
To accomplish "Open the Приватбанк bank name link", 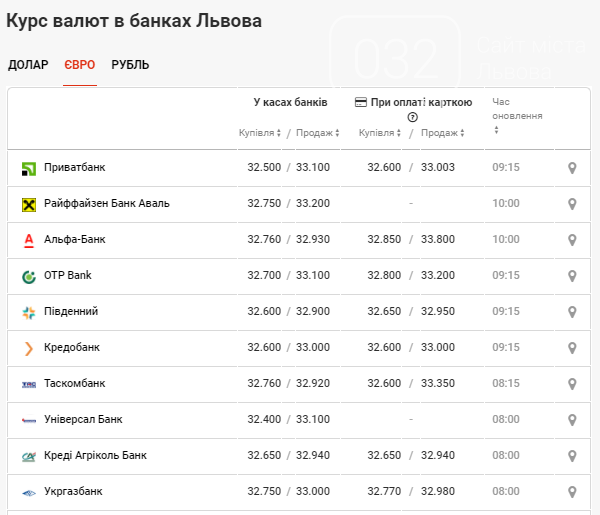I will 75,167.
